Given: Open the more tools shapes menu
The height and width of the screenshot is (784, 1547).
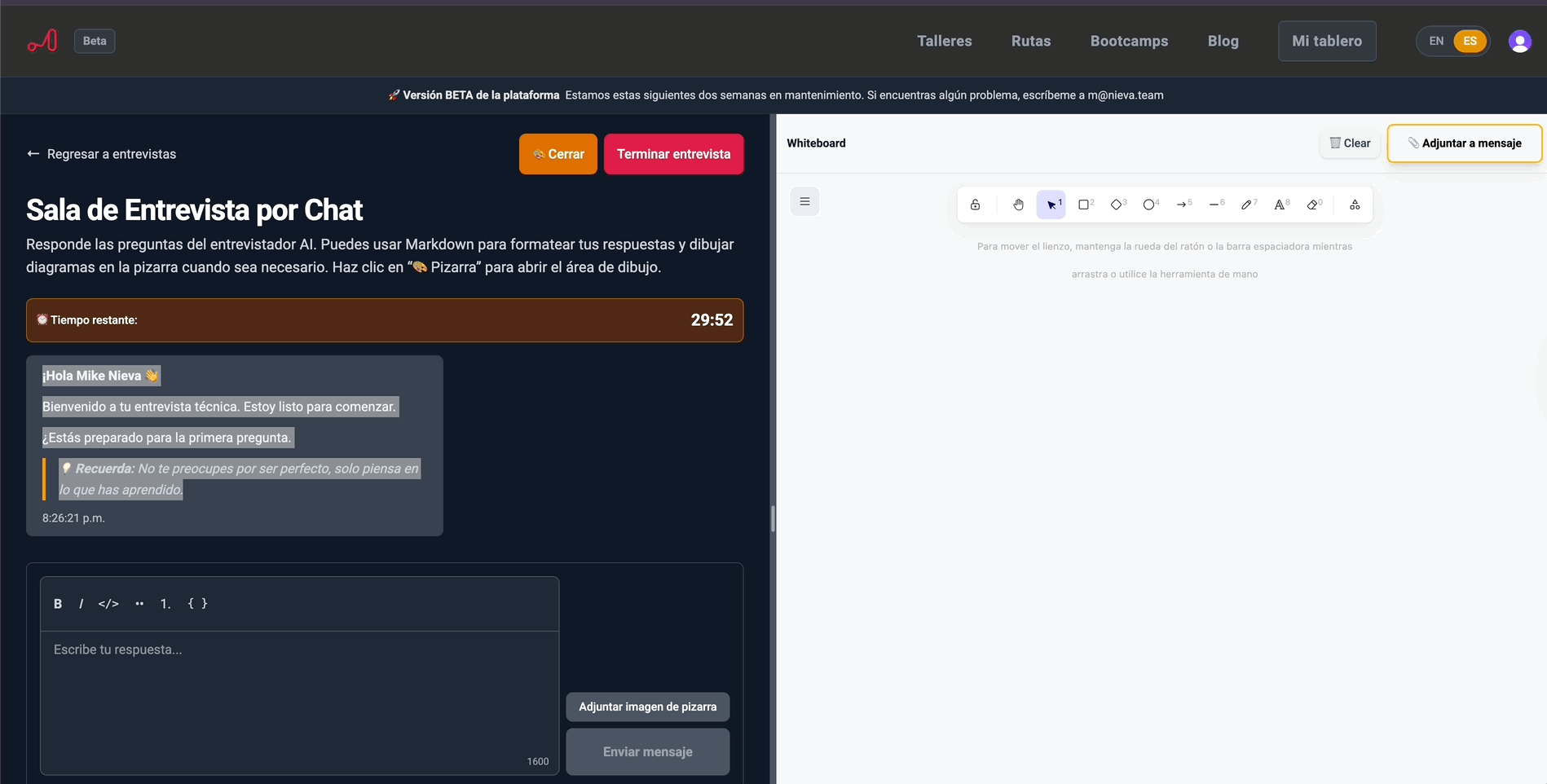Looking at the screenshot, I should [1354, 205].
